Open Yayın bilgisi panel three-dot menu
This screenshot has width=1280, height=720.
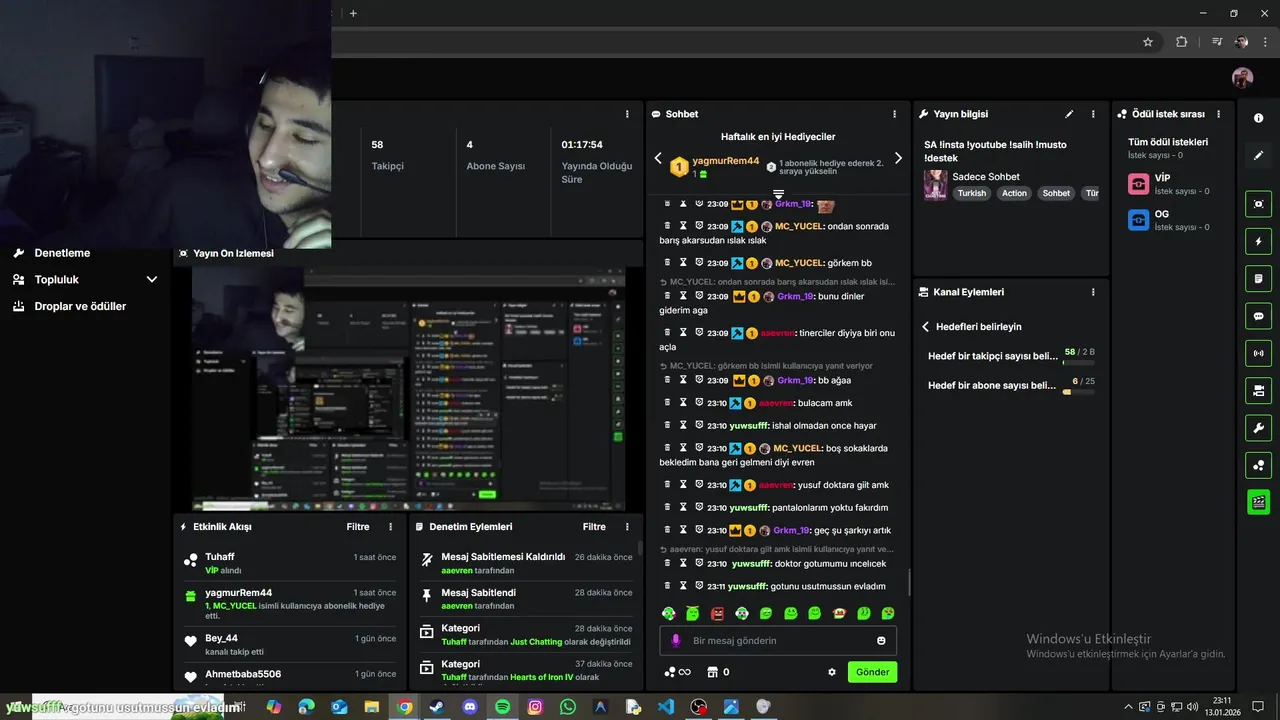1093,114
